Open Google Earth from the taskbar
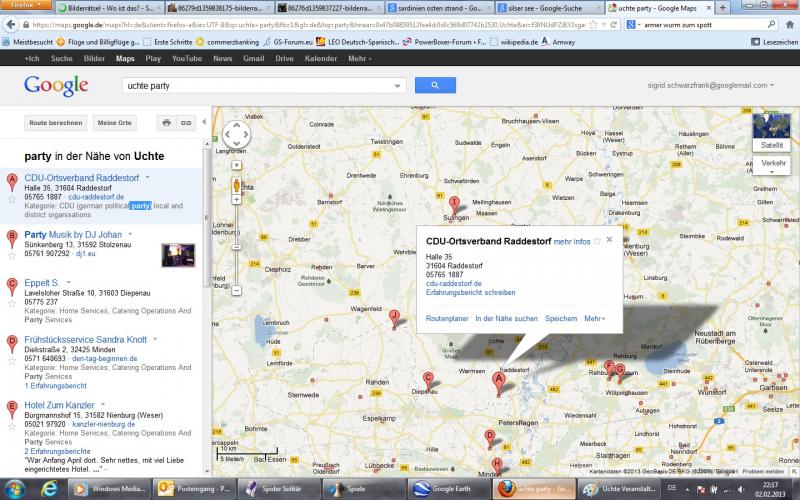 pos(449,489)
